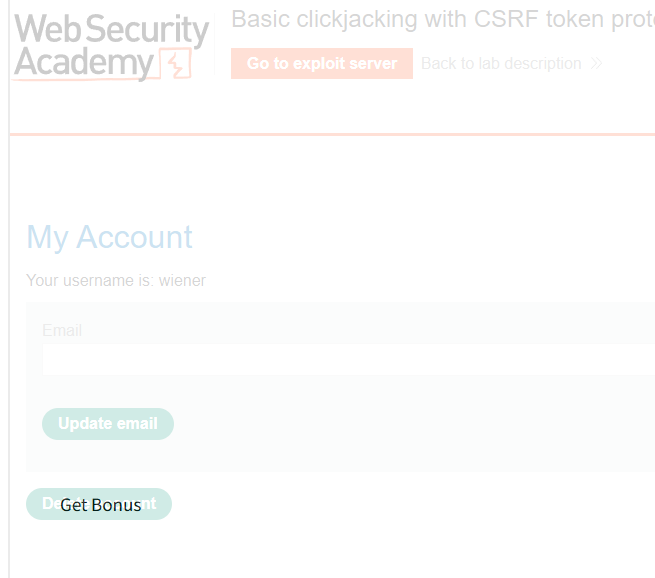The image size is (655, 578).
Task: Click the Get Bonus text
Action: click(101, 505)
